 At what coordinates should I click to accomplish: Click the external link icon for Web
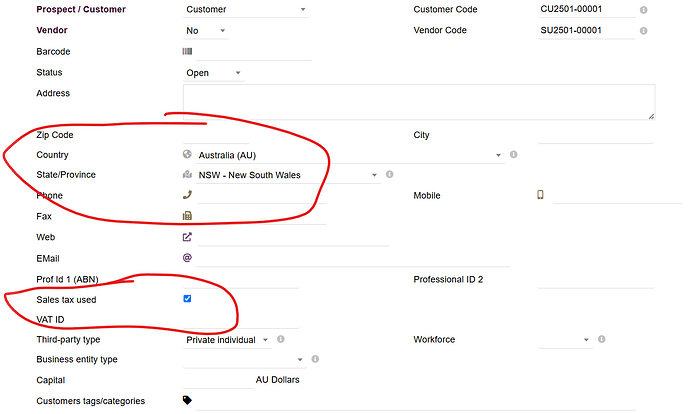pos(187,237)
